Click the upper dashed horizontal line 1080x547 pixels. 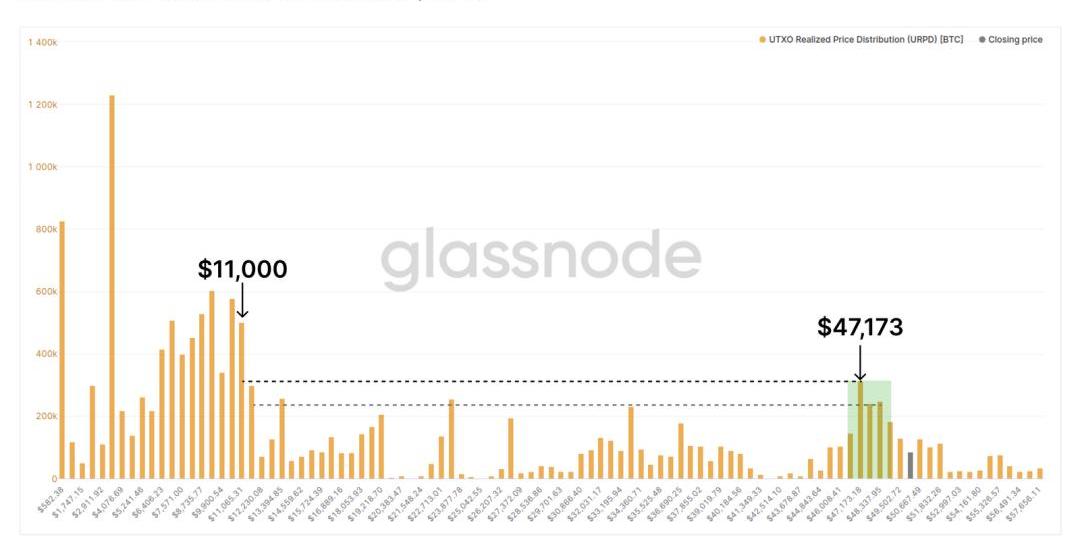(x=551, y=381)
